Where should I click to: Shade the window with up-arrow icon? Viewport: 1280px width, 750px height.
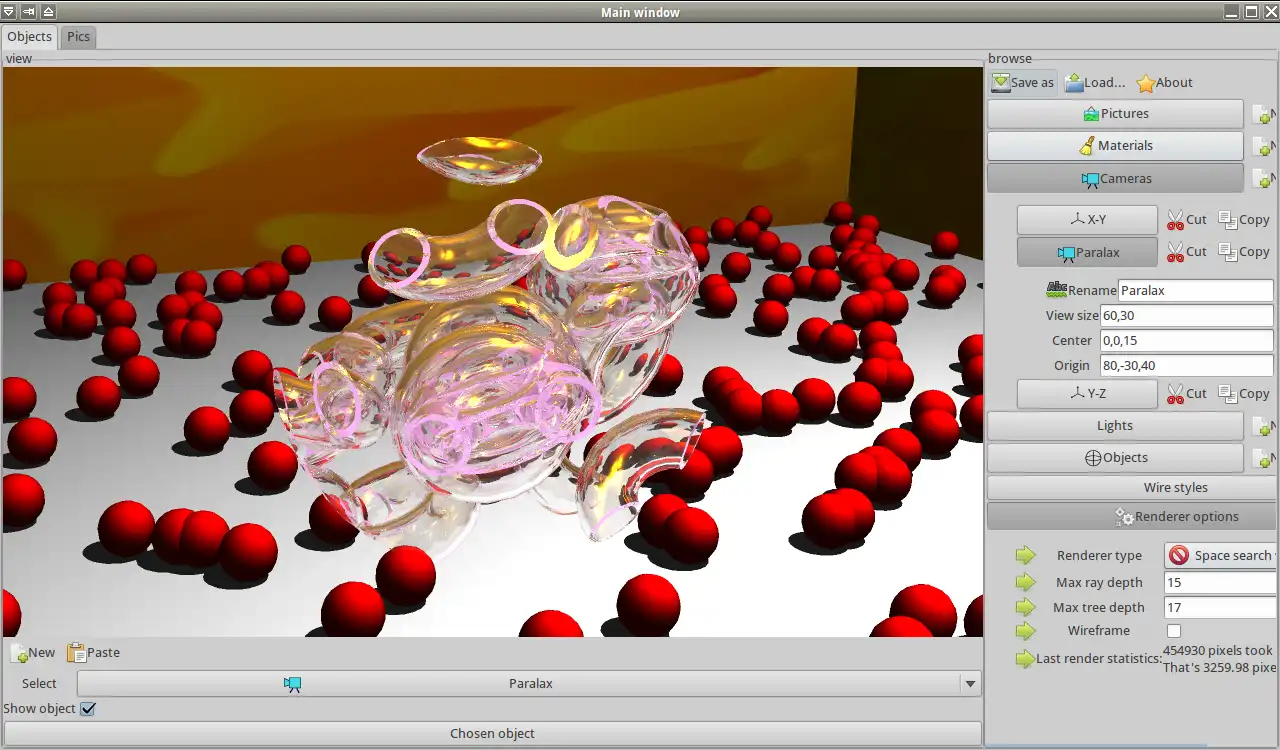(48, 12)
